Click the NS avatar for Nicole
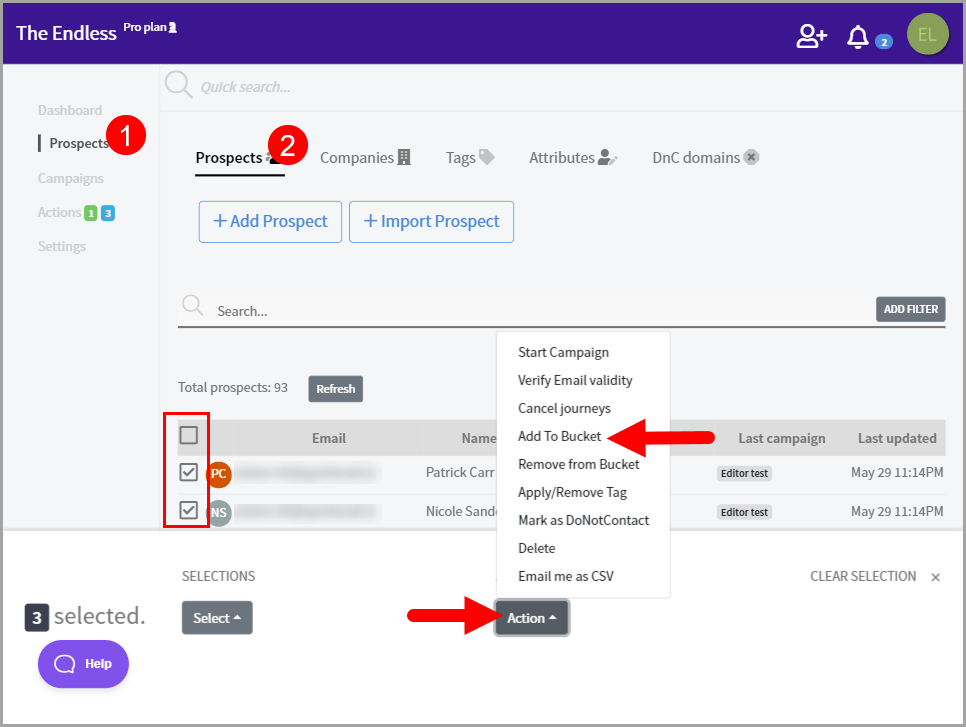Image resolution: width=966 pixels, height=727 pixels. pyautogui.click(x=219, y=512)
